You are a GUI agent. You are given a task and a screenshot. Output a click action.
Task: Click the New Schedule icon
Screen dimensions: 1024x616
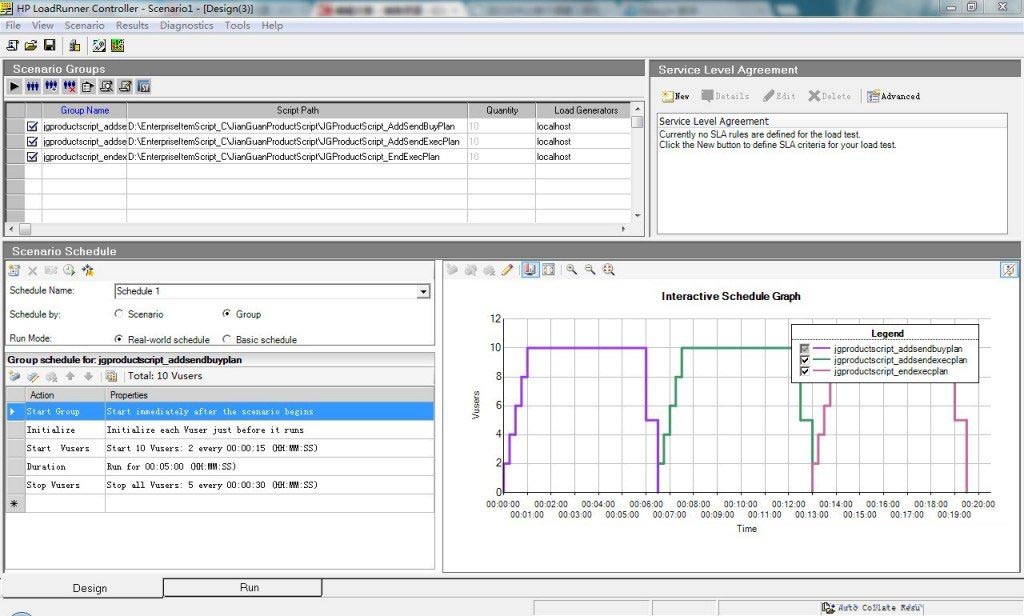(x=14, y=270)
